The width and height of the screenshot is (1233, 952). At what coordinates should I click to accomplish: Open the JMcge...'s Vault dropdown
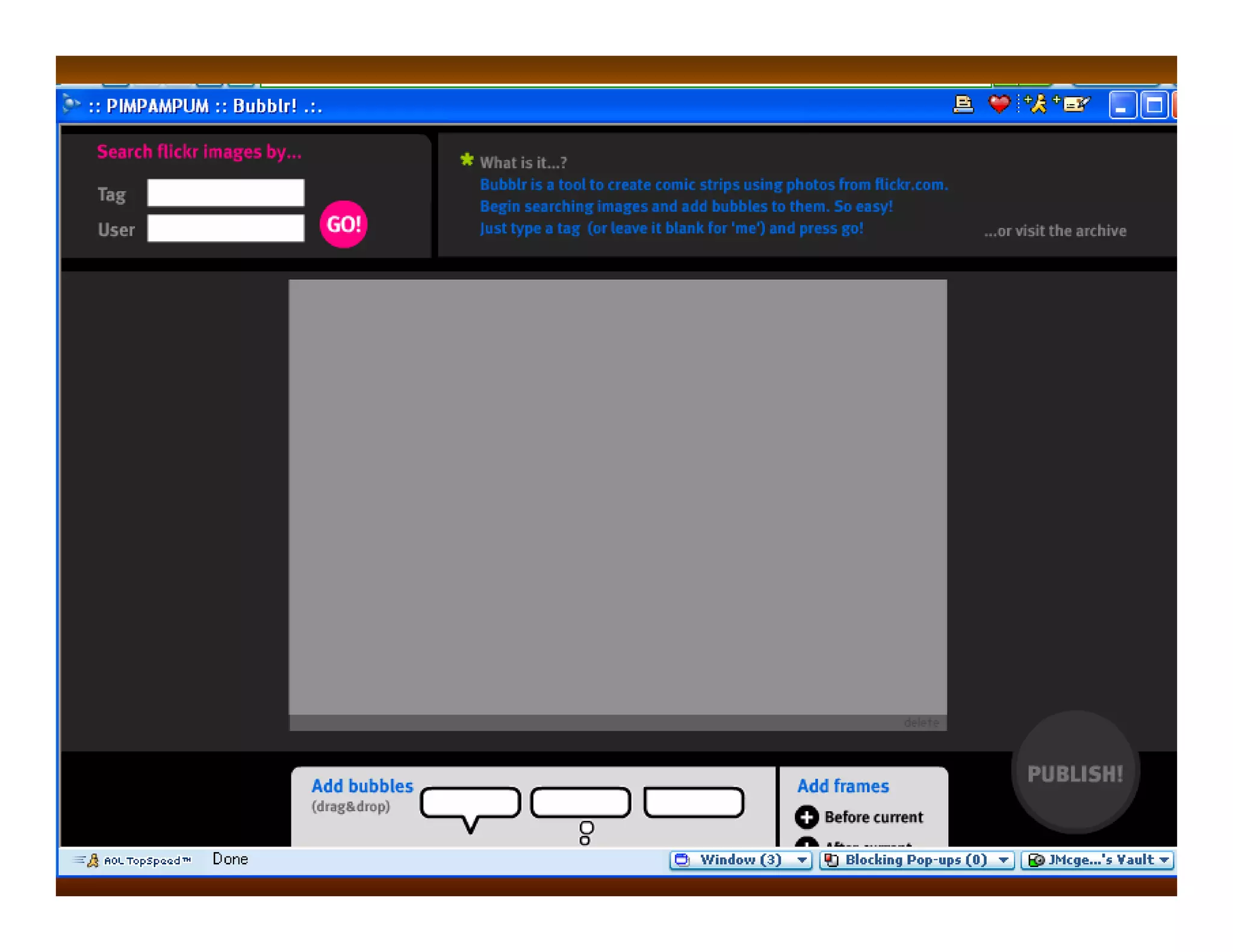1098,860
